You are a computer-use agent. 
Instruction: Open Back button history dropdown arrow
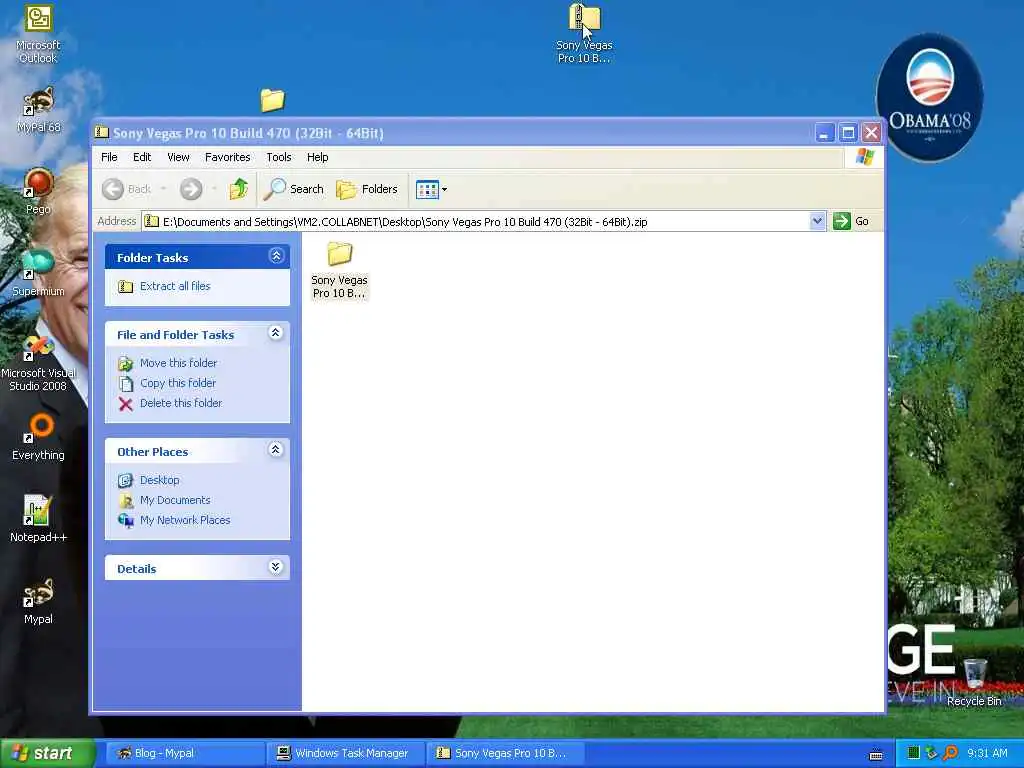click(x=163, y=189)
